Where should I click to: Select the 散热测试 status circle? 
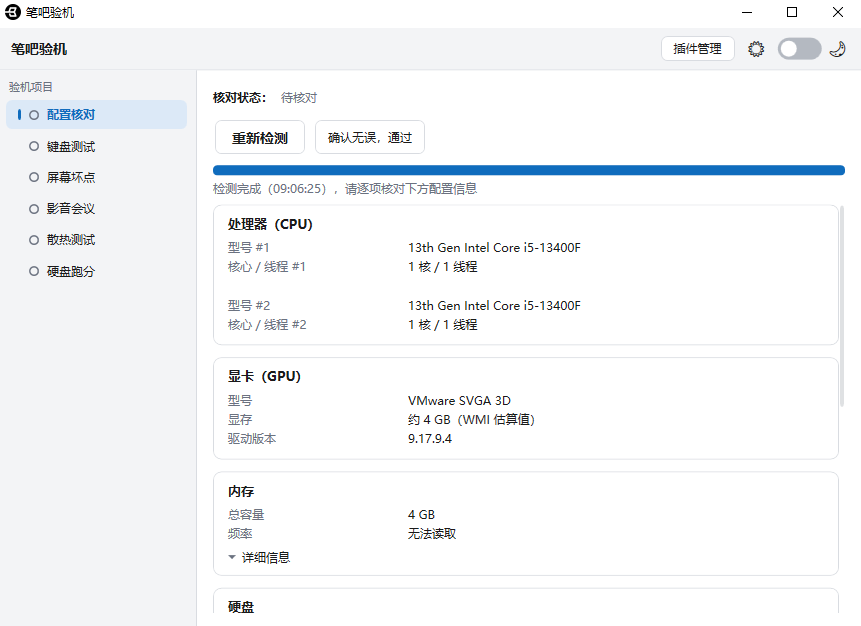click(x=34, y=240)
